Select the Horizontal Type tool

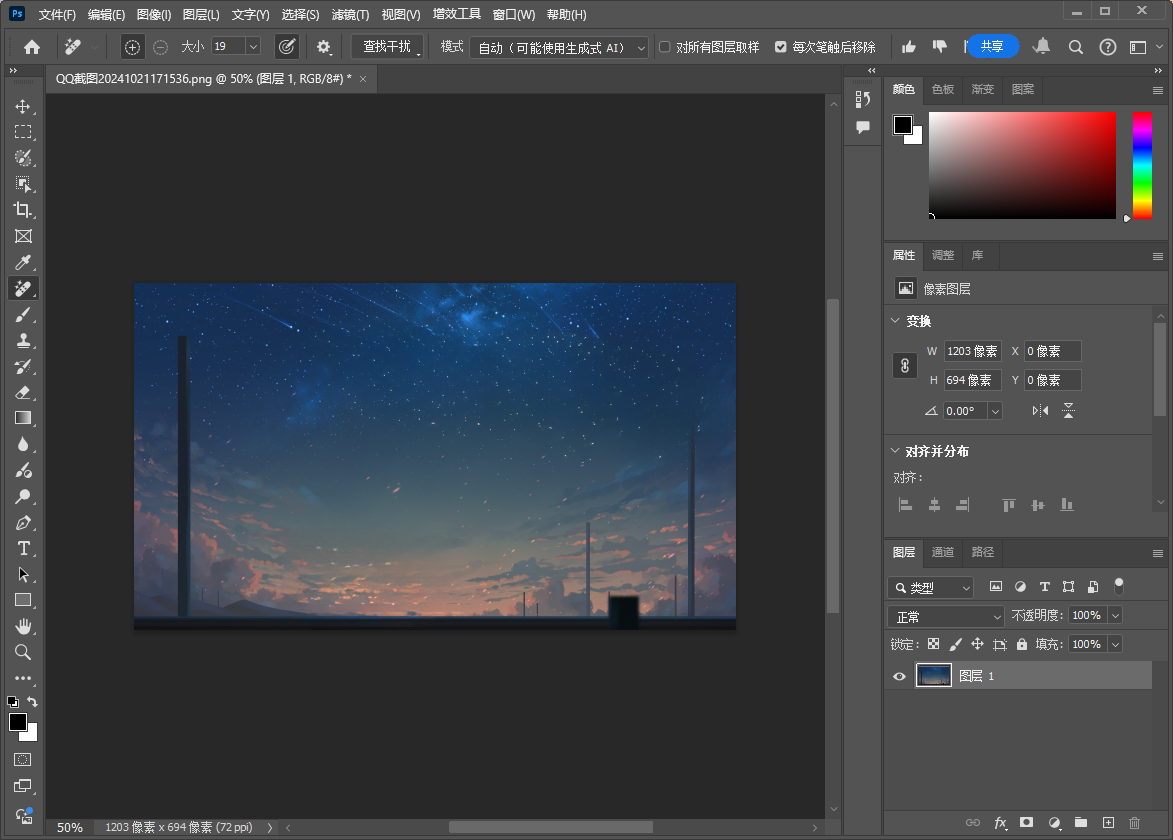click(x=23, y=549)
